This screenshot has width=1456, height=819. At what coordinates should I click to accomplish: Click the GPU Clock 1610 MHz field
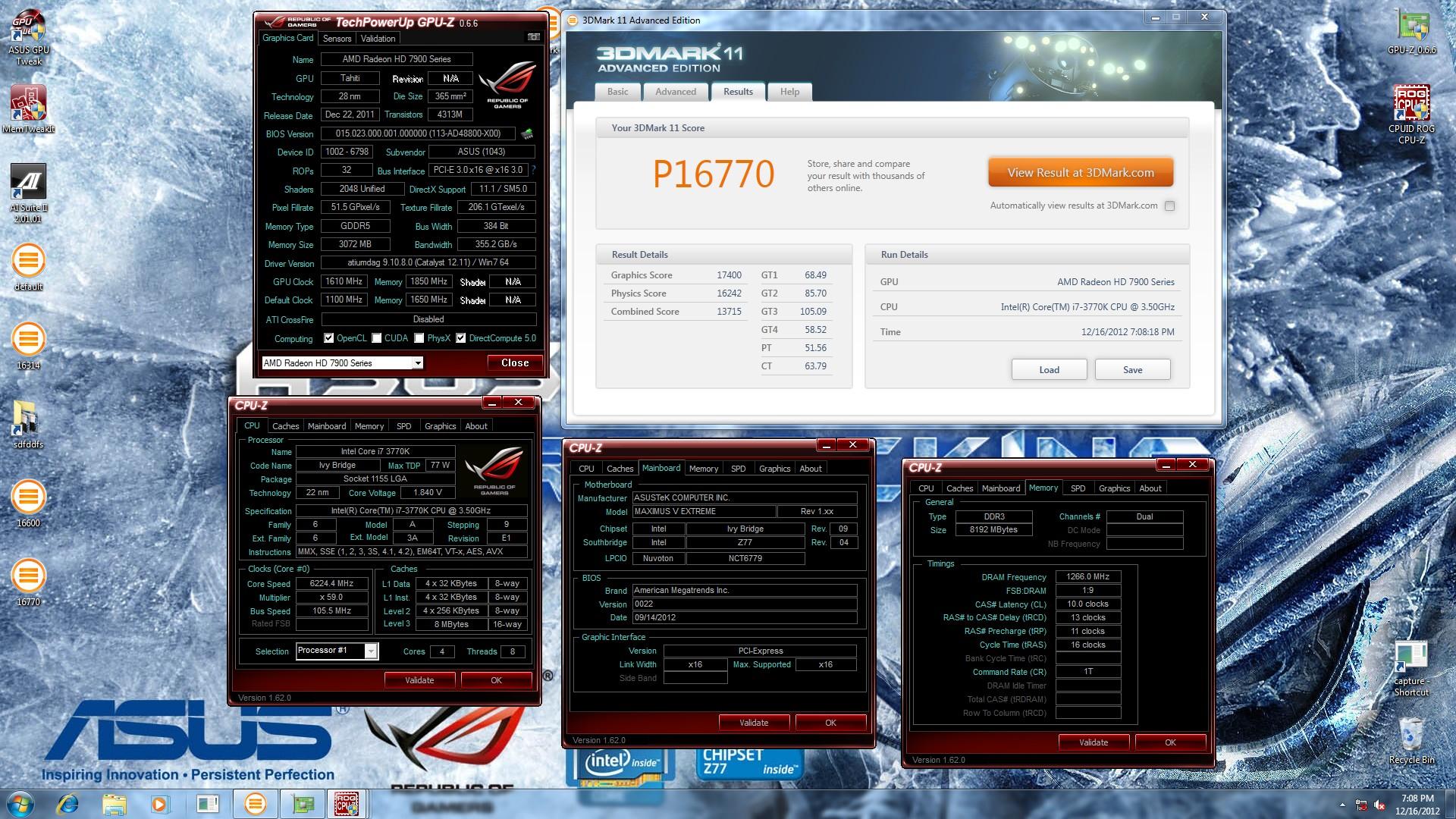point(344,281)
